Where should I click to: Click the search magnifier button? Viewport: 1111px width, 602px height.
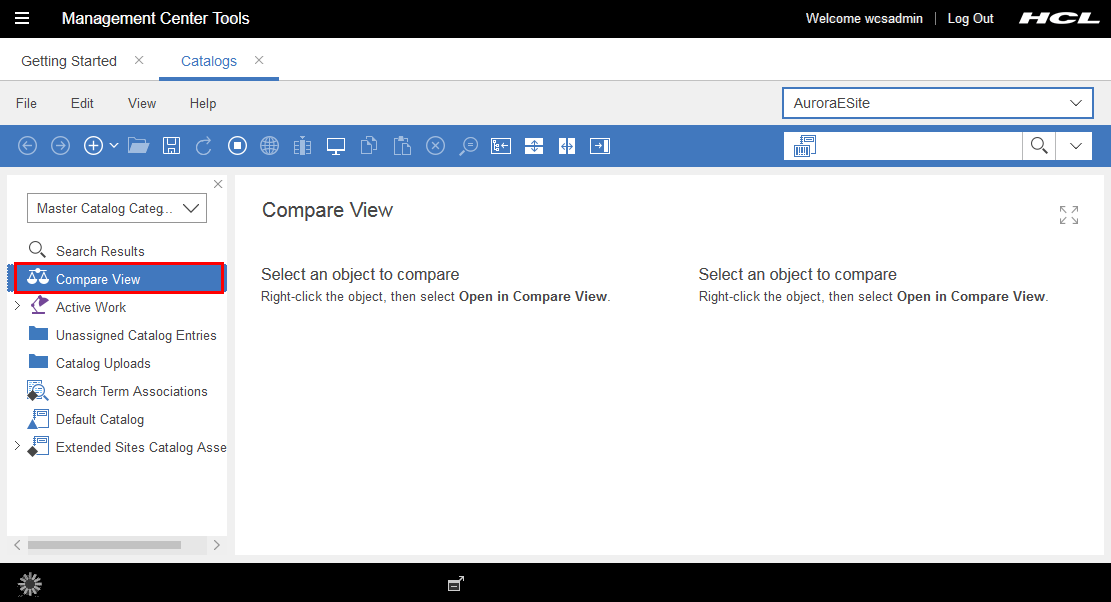click(1039, 146)
